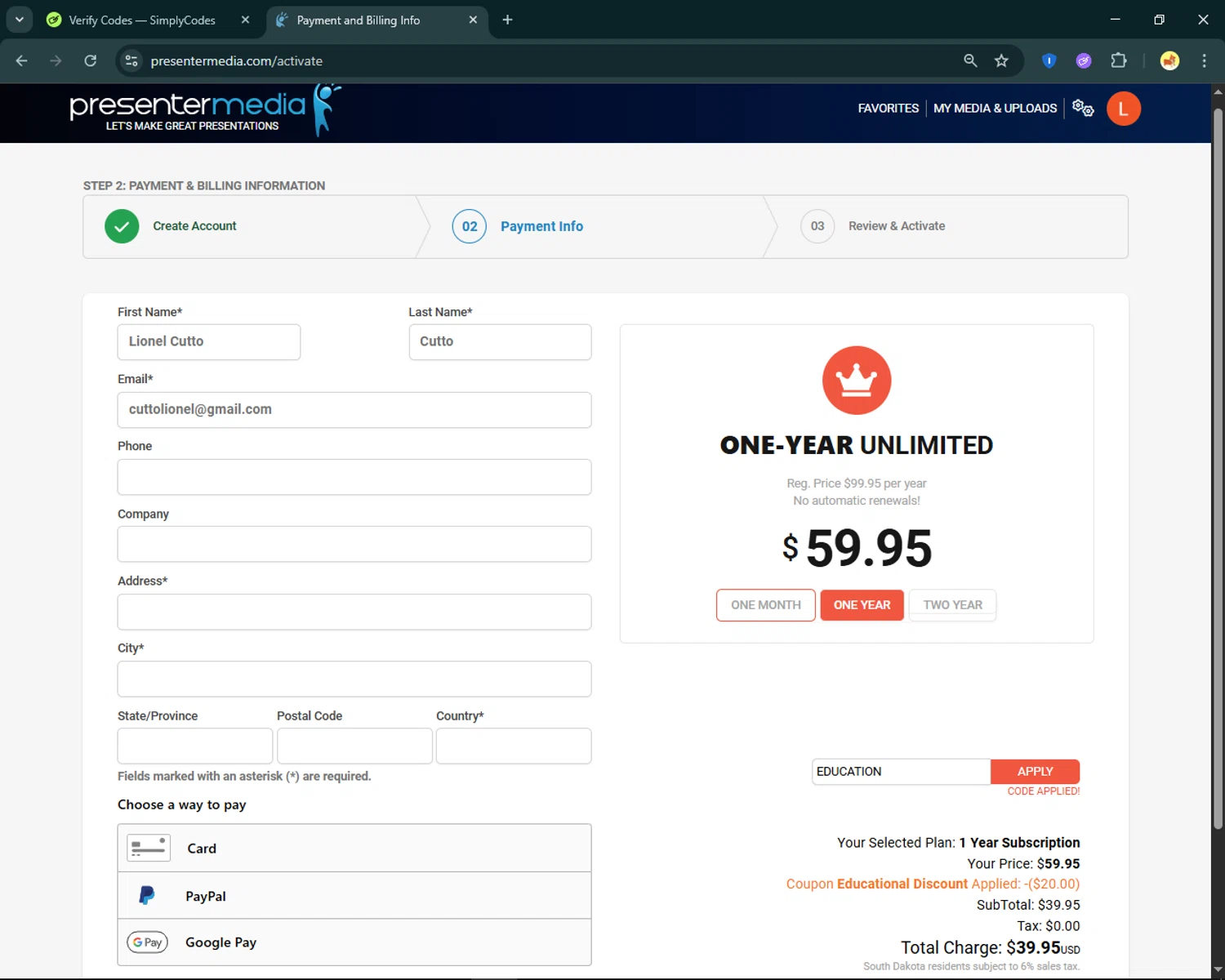Viewport: 1225px width, 980px height.
Task: Switch to Verify Codes — SimplyCodes tab
Action: point(141,20)
